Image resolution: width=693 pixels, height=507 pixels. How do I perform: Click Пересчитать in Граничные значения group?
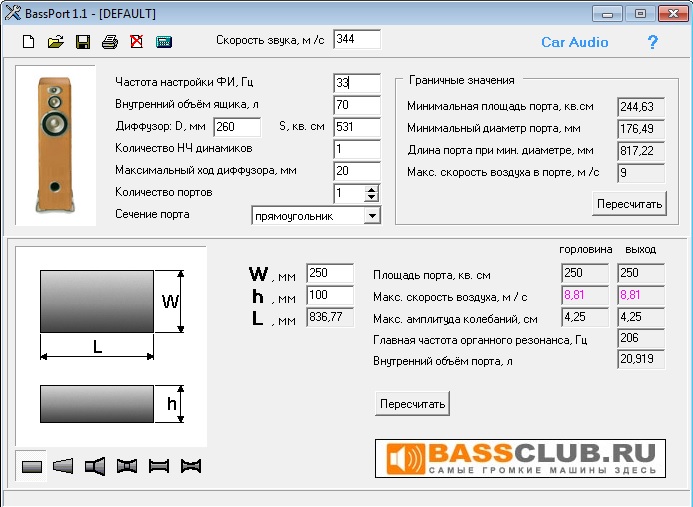629,204
